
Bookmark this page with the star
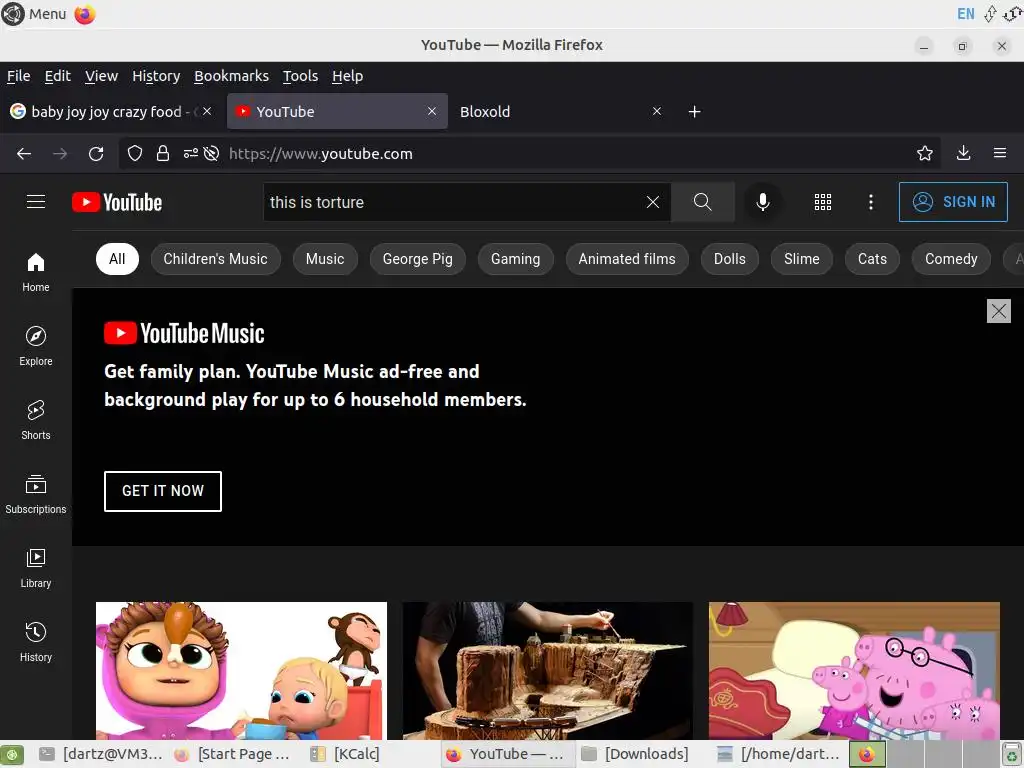(x=925, y=153)
